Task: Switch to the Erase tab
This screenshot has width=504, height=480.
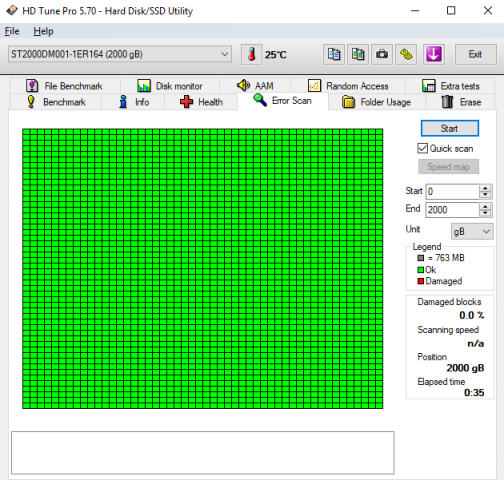Action: point(461,102)
